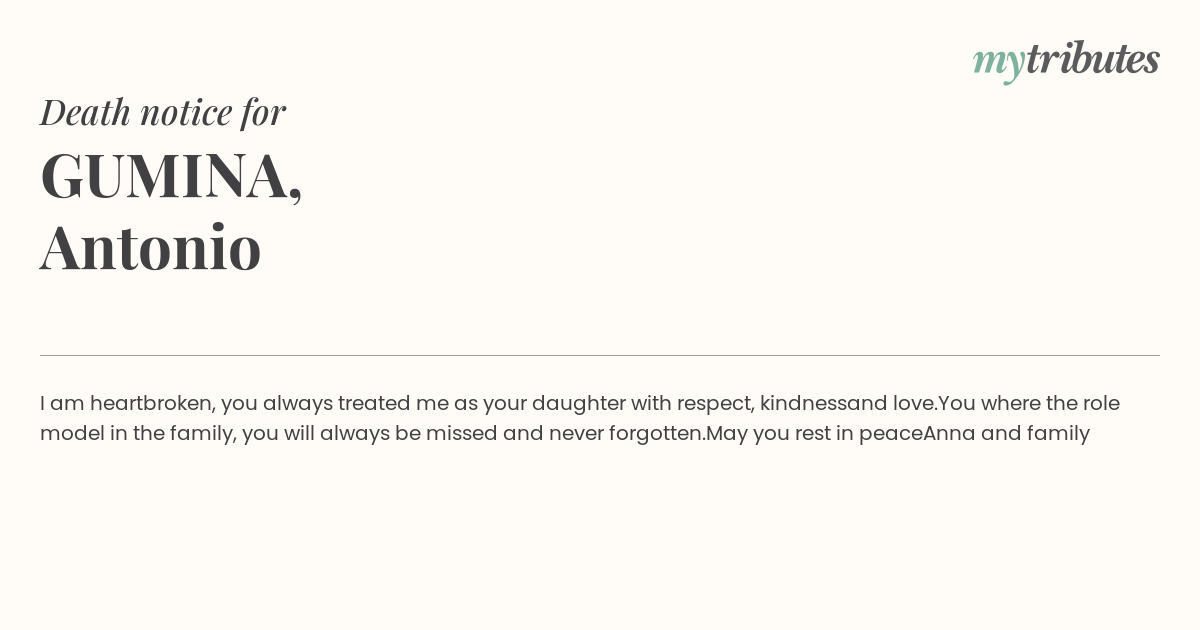1200x630 pixels.
Task: Click the phrase 'rest in peaceAnna'
Action: 885,434
